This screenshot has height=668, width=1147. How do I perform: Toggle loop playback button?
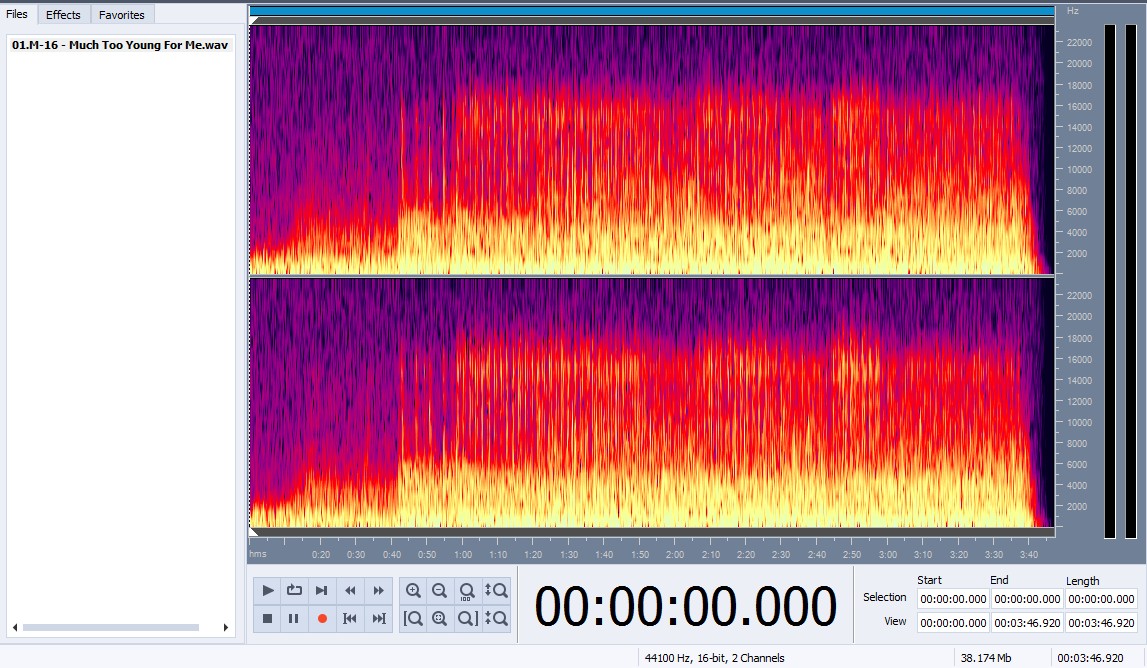point(295,590)
